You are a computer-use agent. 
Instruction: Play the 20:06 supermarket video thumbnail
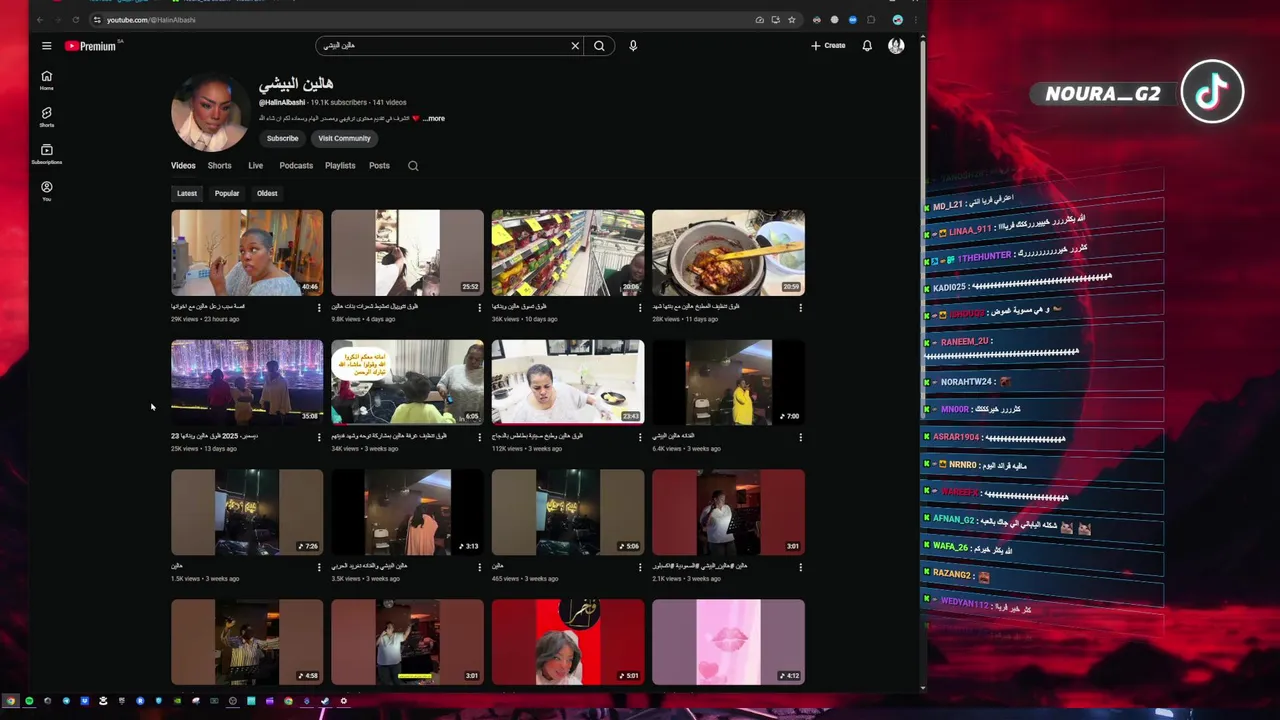pyautogui.click(x=568, y=253)
